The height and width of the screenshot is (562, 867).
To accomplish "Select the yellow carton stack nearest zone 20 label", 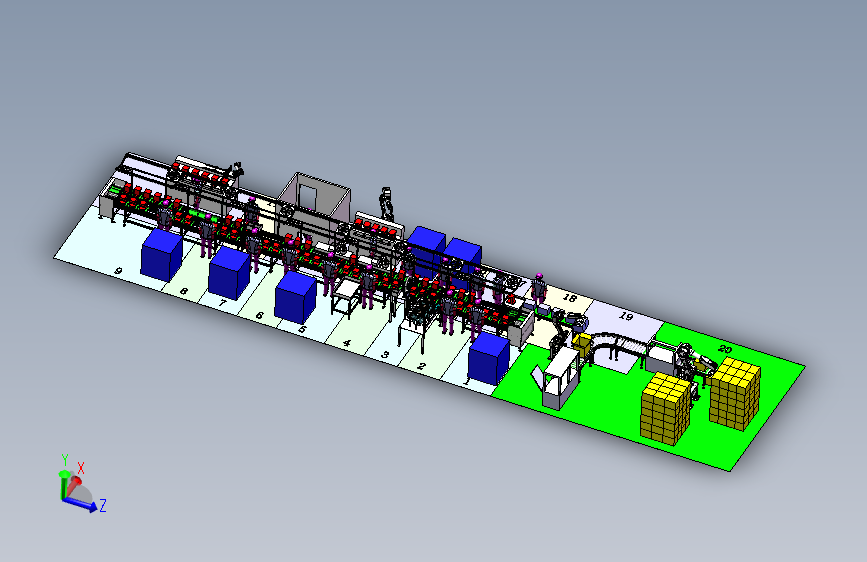I will pos(734,393).
